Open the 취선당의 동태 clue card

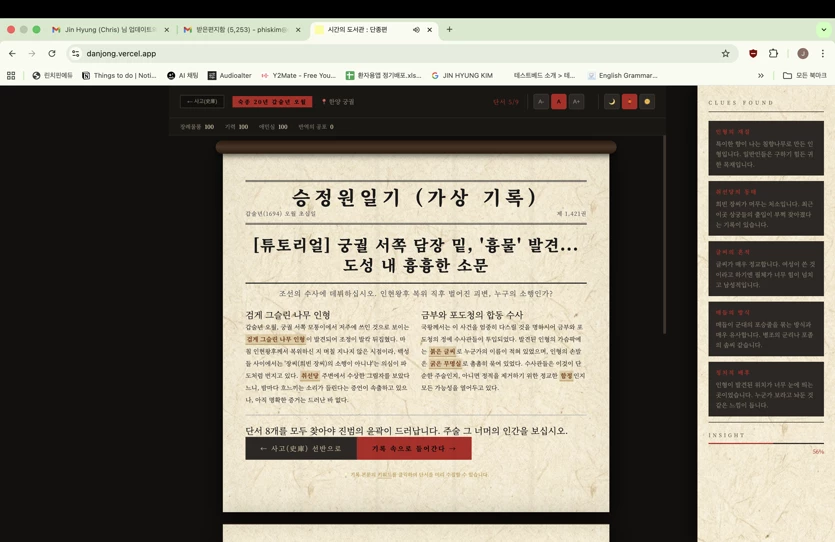(x=766, y=208)
